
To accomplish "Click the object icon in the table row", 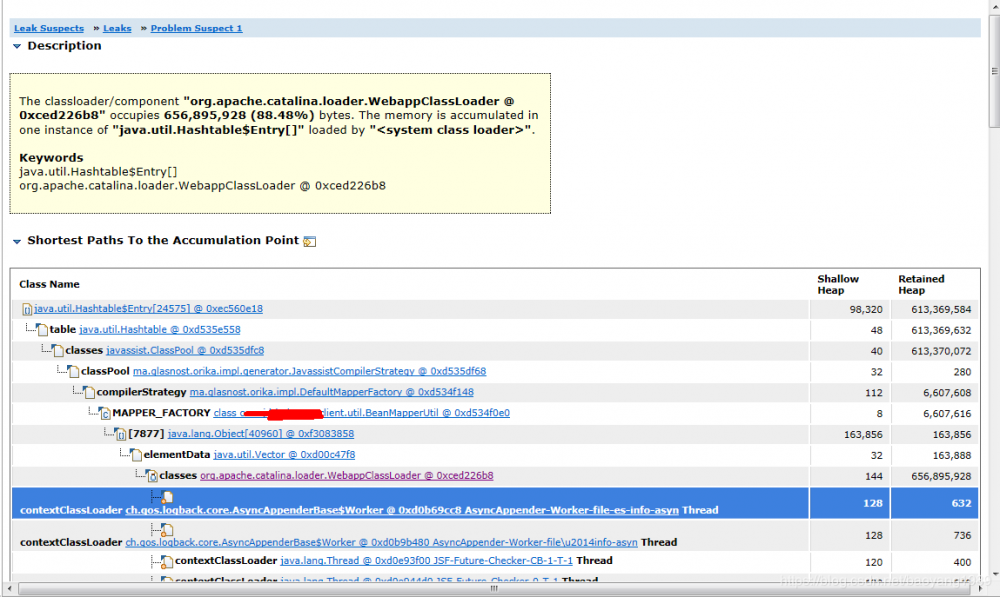I will tap(42, 330).
